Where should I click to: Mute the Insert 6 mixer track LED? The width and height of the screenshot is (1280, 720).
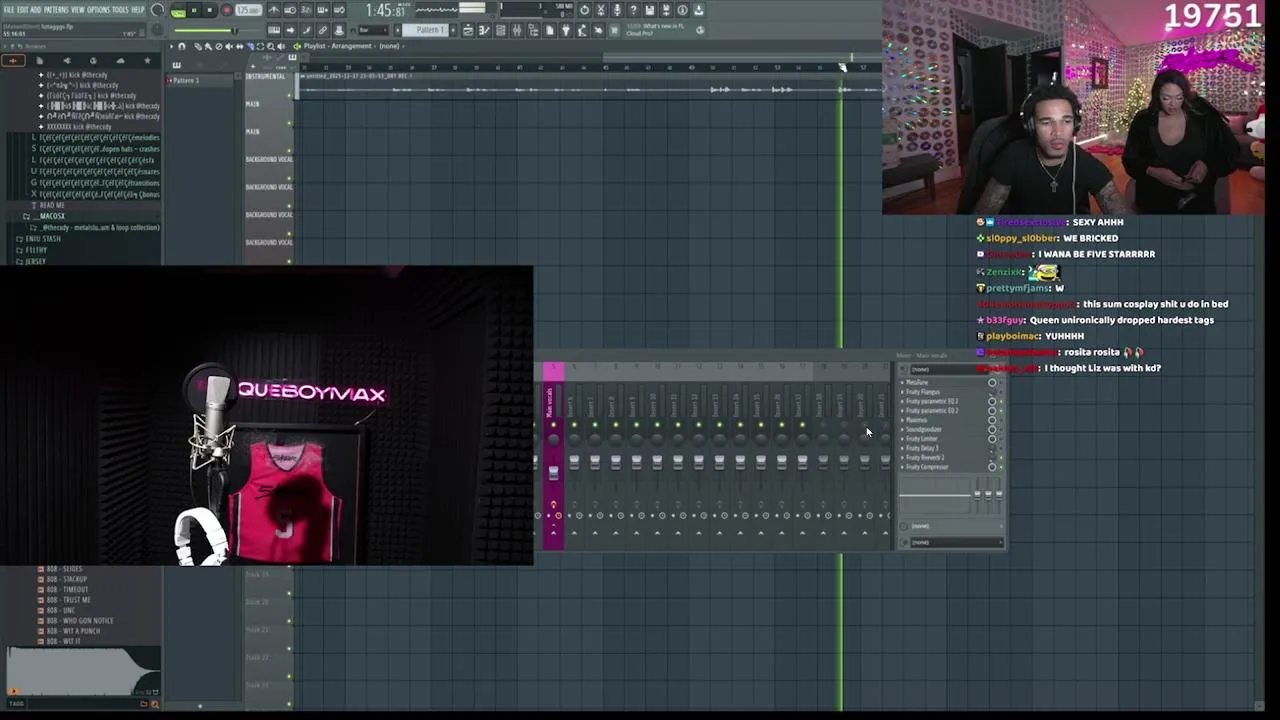574,425
